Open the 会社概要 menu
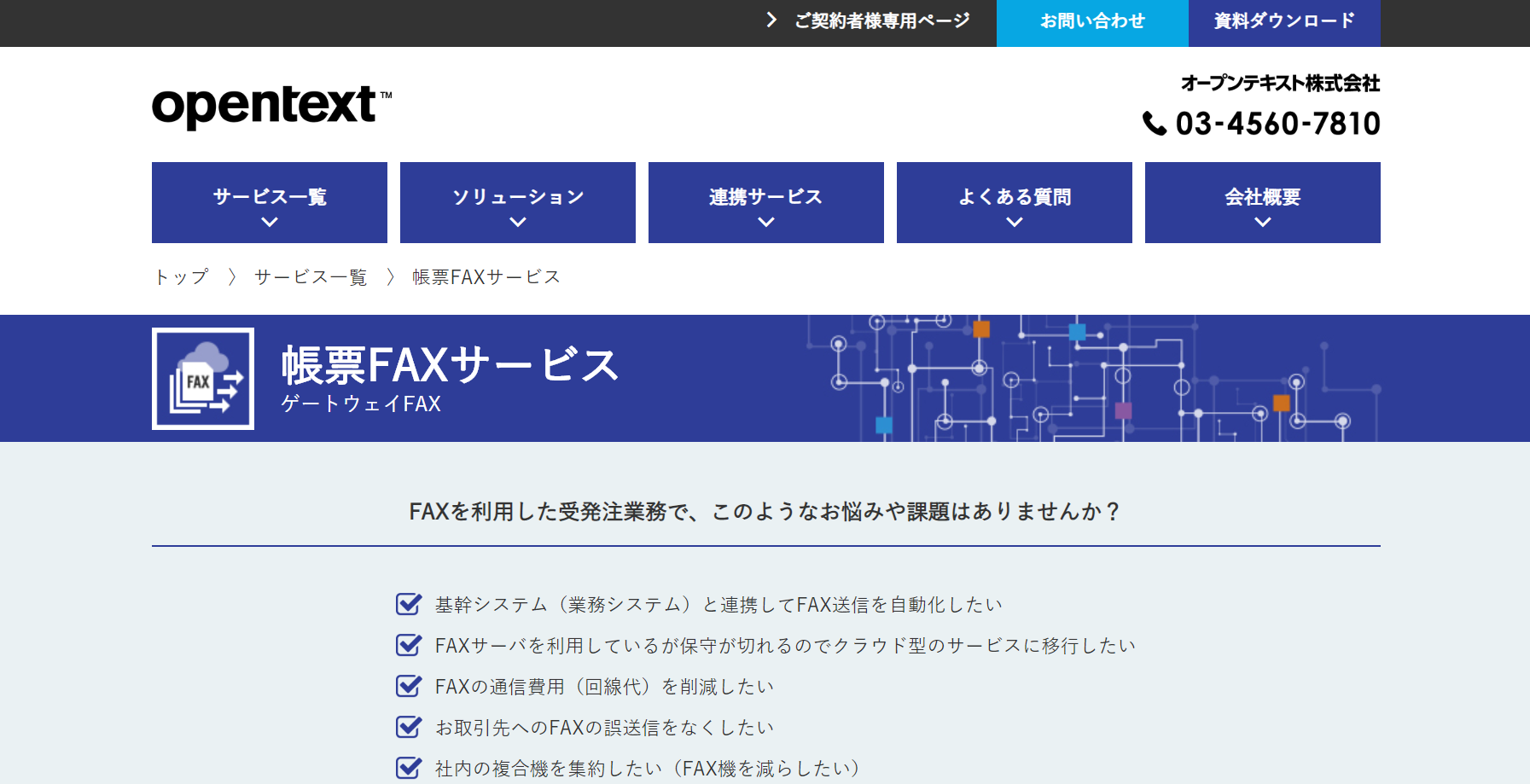 (1263, 202)
